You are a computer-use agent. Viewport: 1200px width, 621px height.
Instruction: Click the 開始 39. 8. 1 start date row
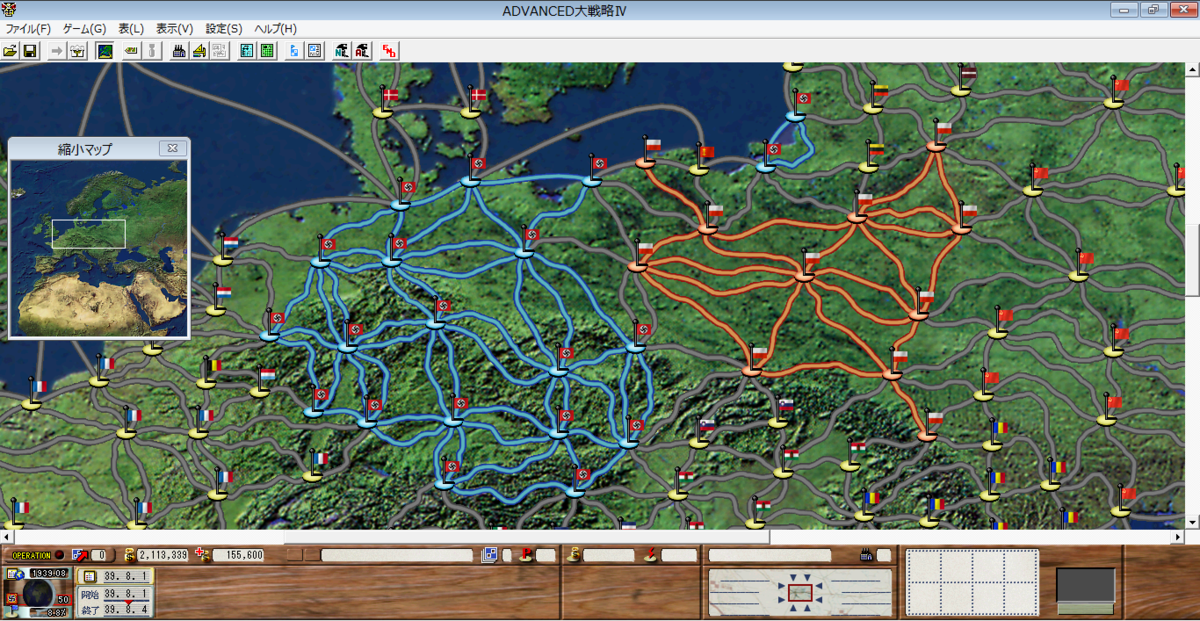(x=114, y=593)
